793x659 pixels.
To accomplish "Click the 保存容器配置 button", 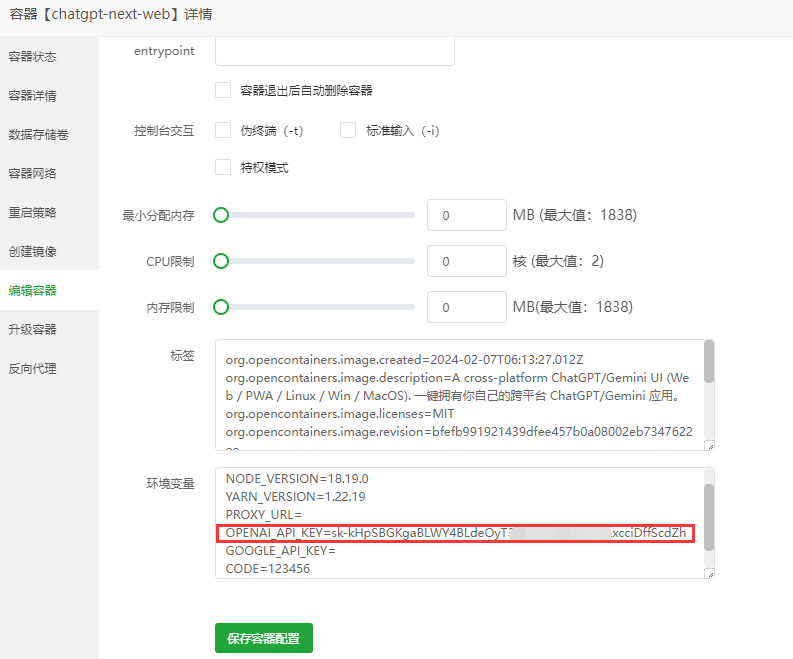I will tap(263, 638).
